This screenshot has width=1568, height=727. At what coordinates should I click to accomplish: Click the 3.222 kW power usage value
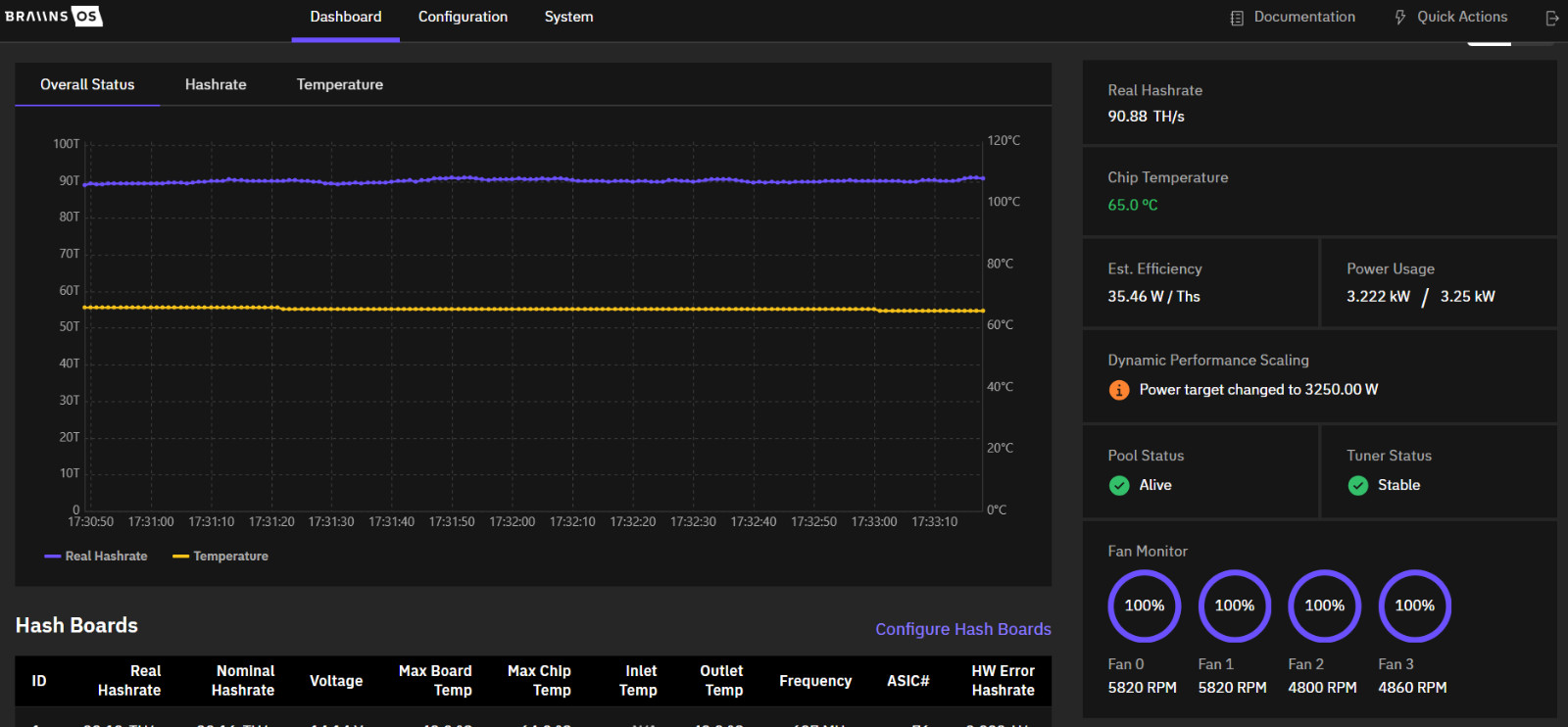(x=1378, y=297)
